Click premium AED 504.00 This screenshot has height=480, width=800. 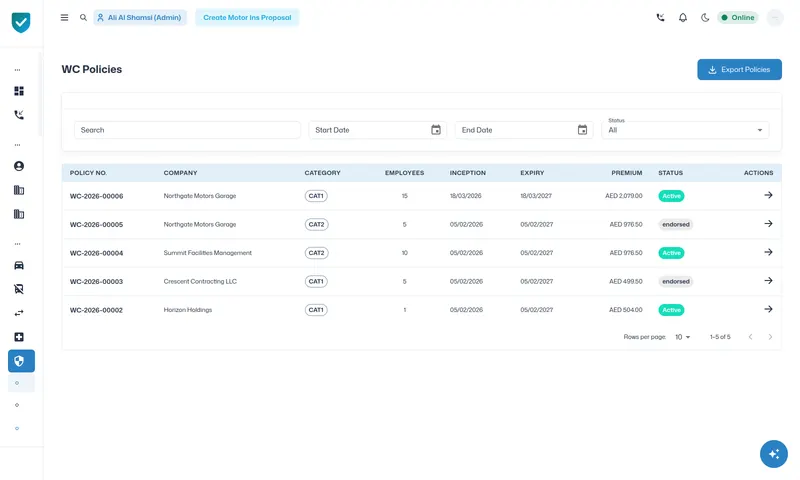click(626, 310)
